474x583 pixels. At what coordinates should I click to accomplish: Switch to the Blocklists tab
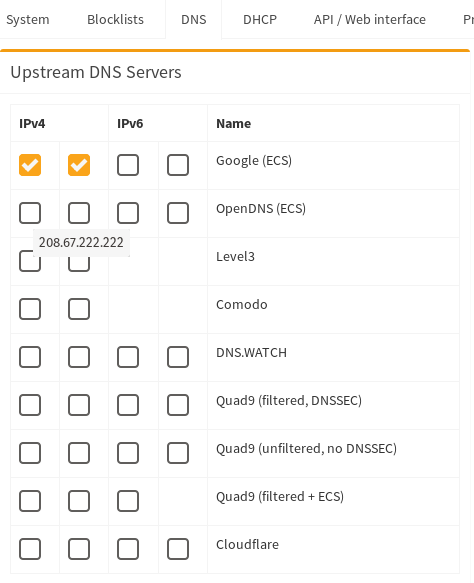115,19
